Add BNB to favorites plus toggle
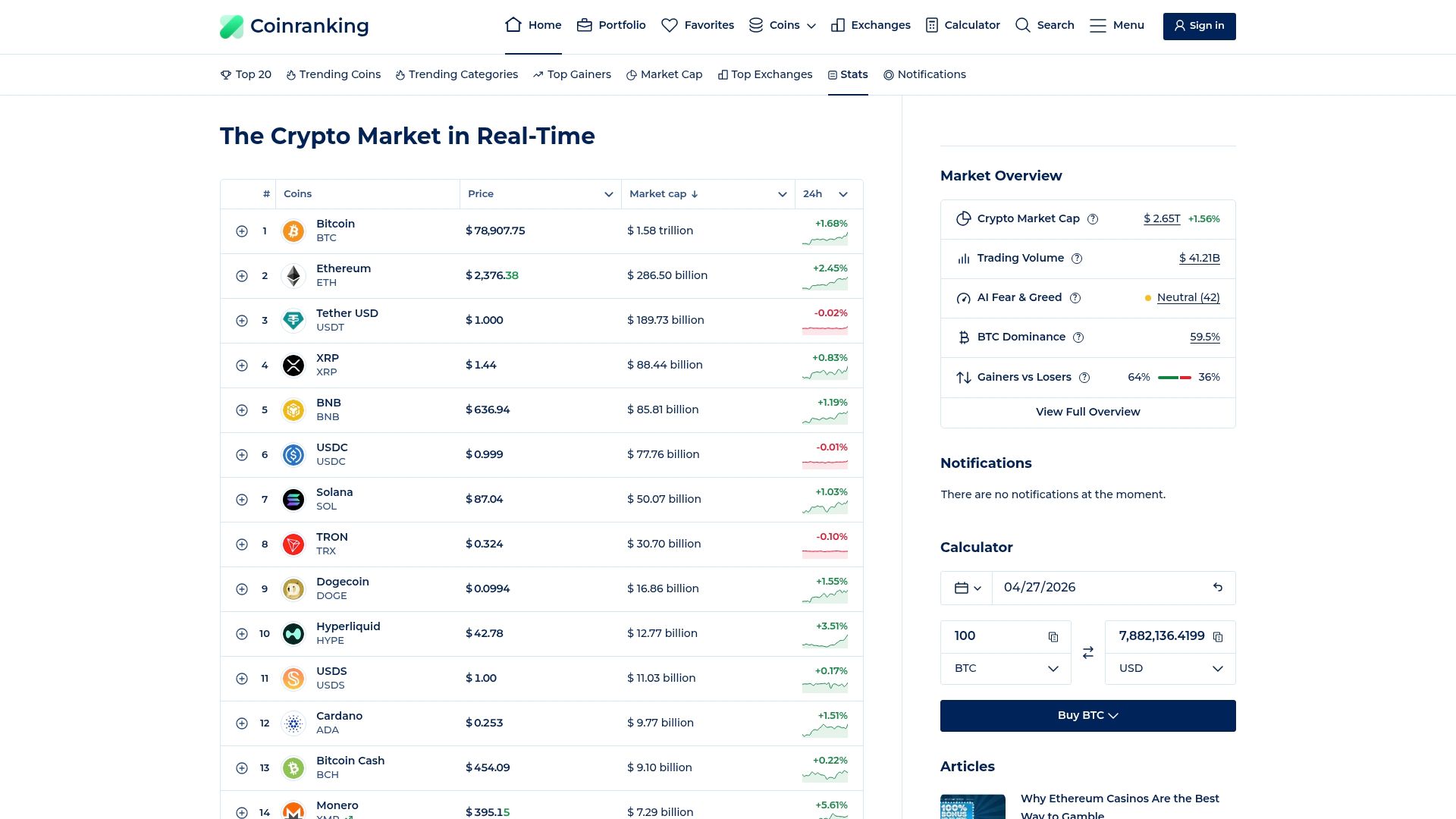The height and width of the screenshot is (819, 1456). click(242, 410)
